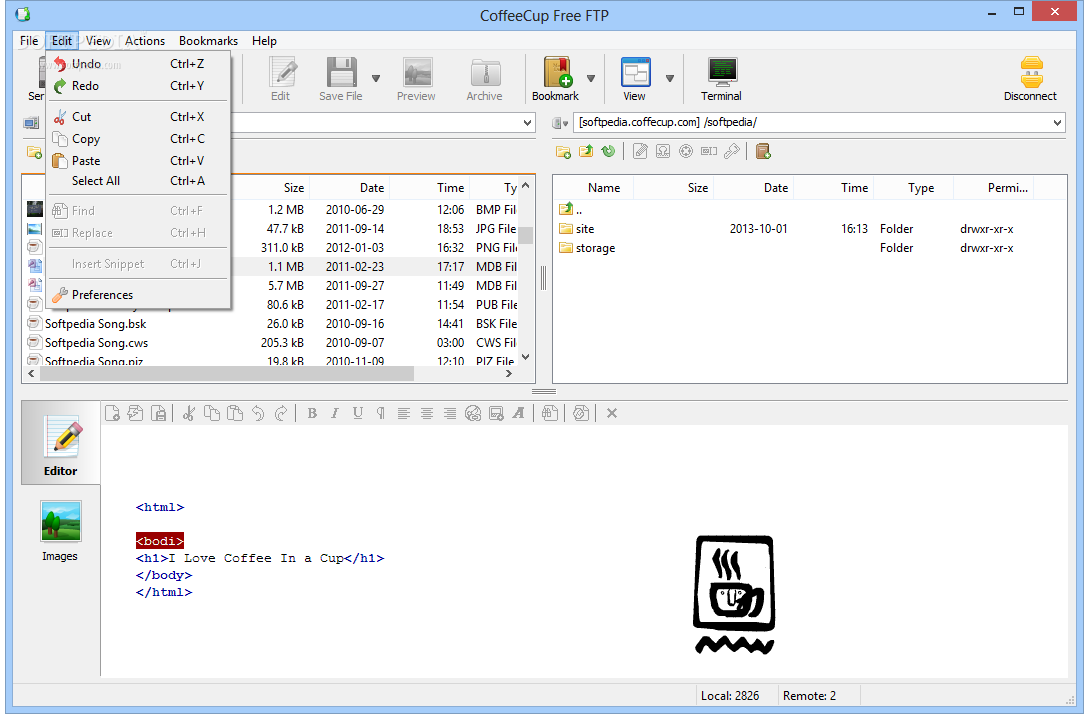Viewport: 1084px width, 714px height.
Task: Add bookmark from remote pane toolbar
Action: (x=763, y=151)
